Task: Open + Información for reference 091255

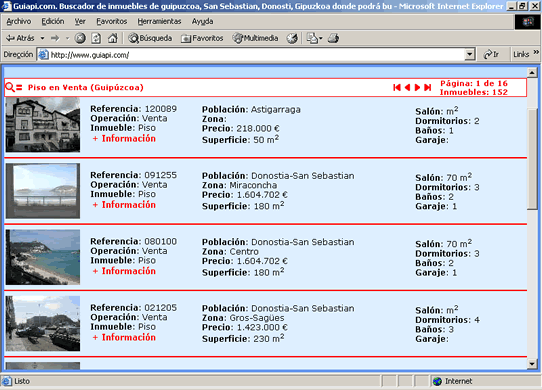Action: pyautogui.click(x=124, y=205)
